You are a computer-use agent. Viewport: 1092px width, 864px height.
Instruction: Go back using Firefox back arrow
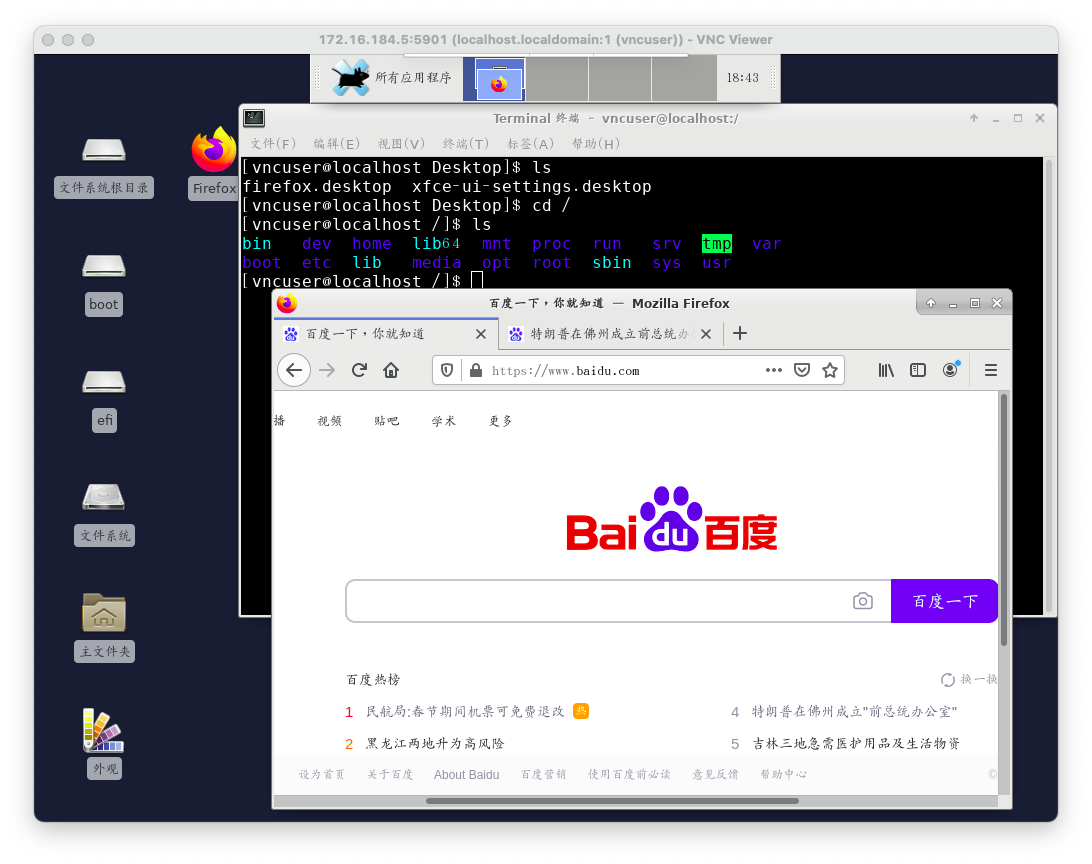coord(294,370)
